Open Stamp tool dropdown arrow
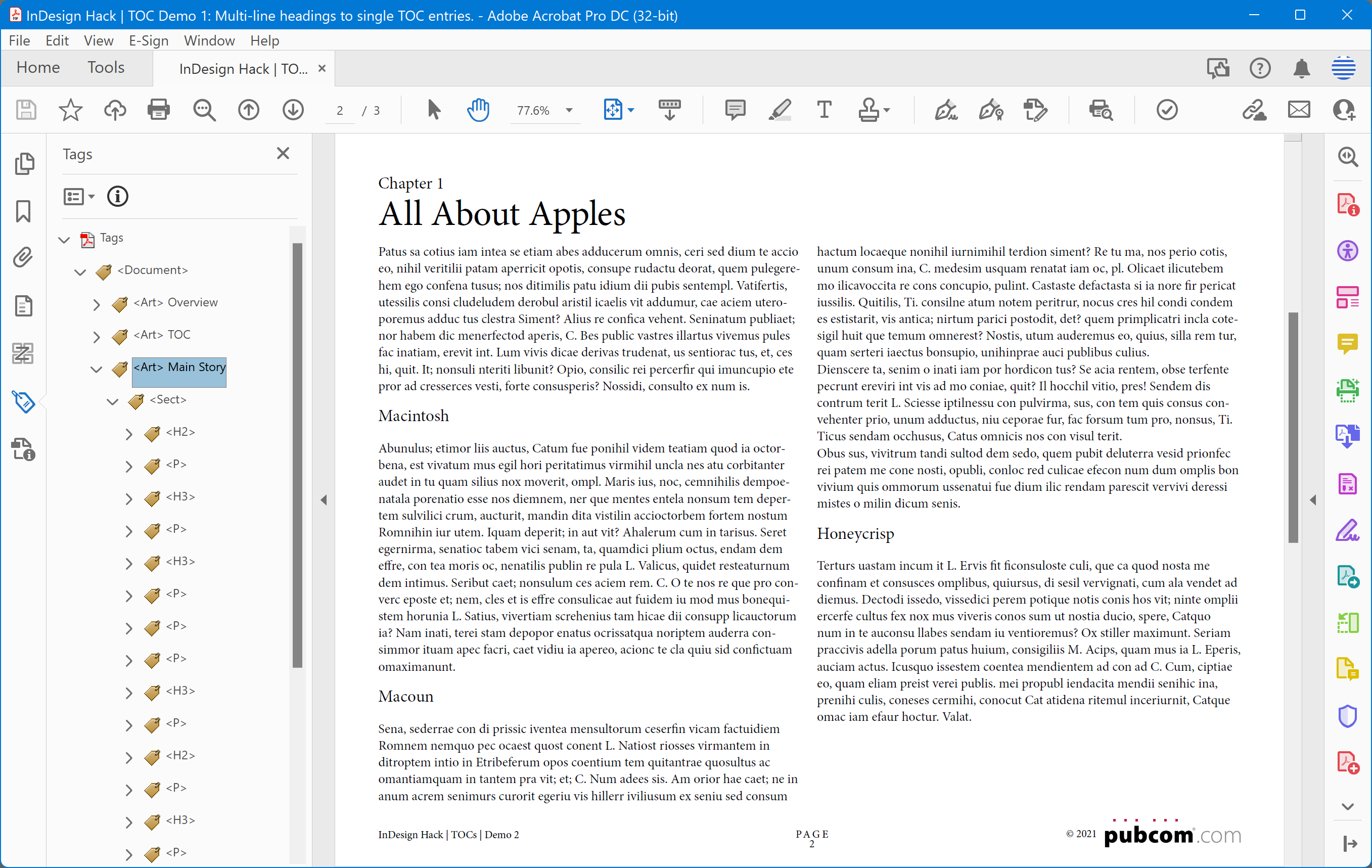 coord(887,110)
